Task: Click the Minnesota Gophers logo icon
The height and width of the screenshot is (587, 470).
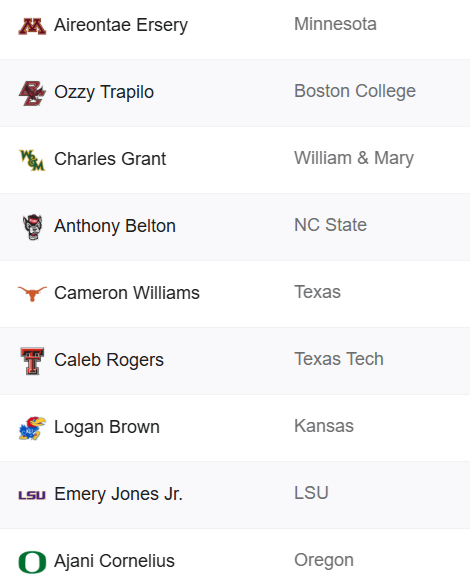Action: coord(32,26)
